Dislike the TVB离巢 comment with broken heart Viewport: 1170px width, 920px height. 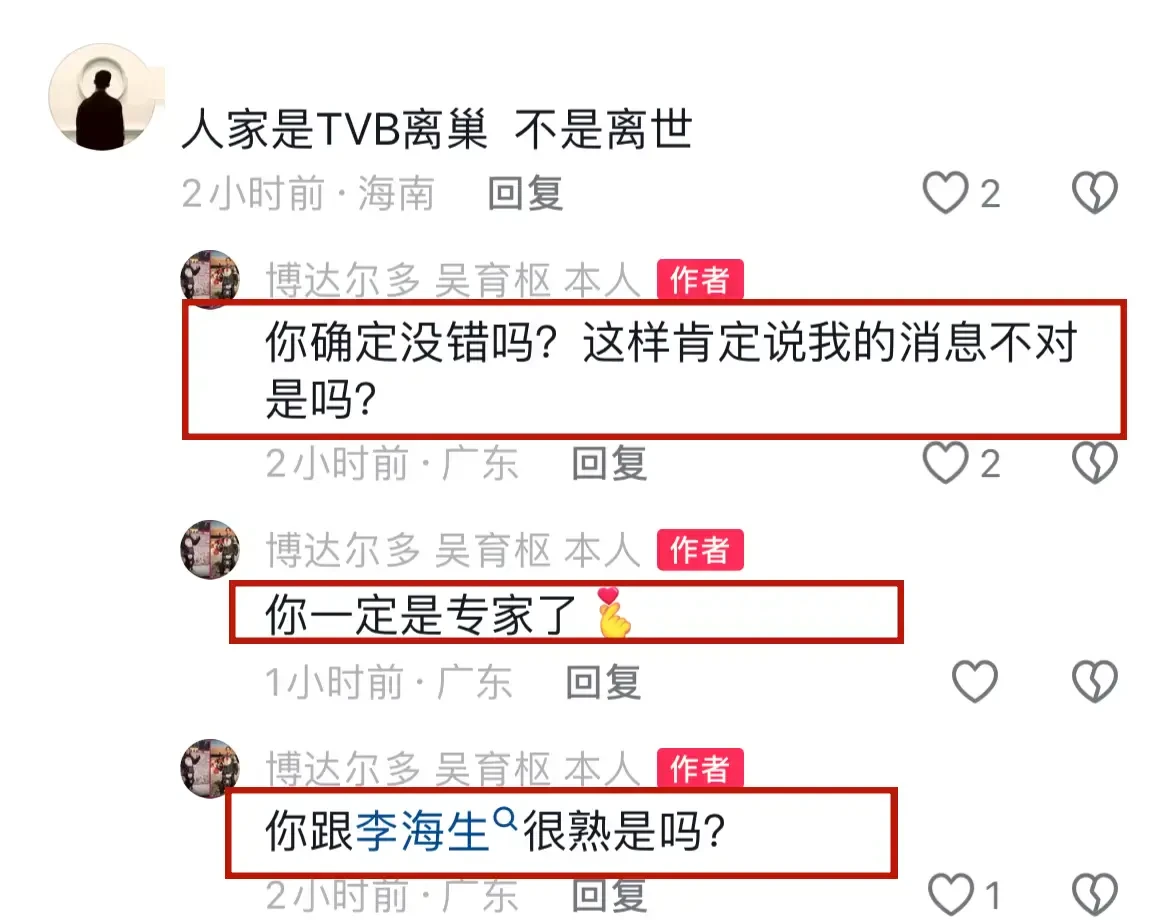click(1095, 193)
